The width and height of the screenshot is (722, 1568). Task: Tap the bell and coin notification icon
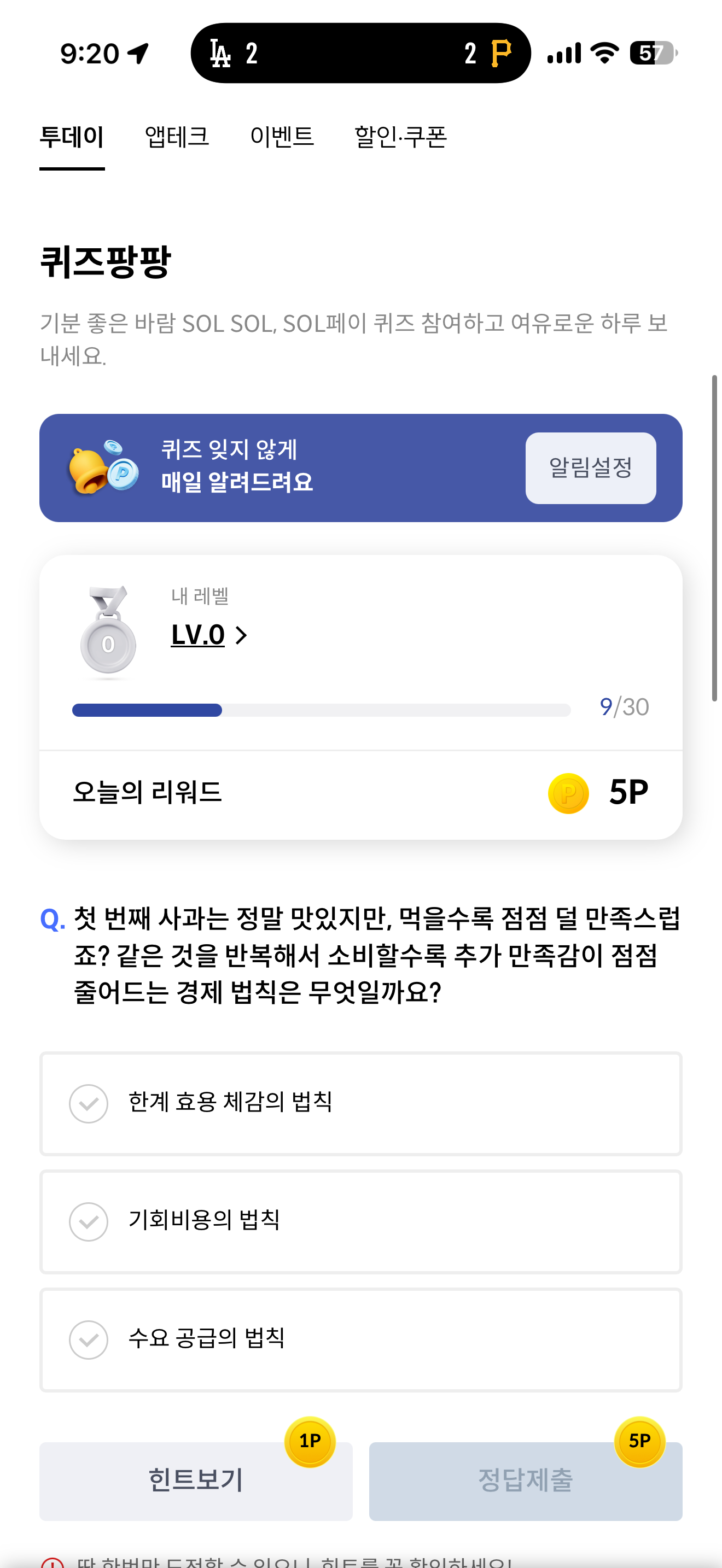[103, 467]
